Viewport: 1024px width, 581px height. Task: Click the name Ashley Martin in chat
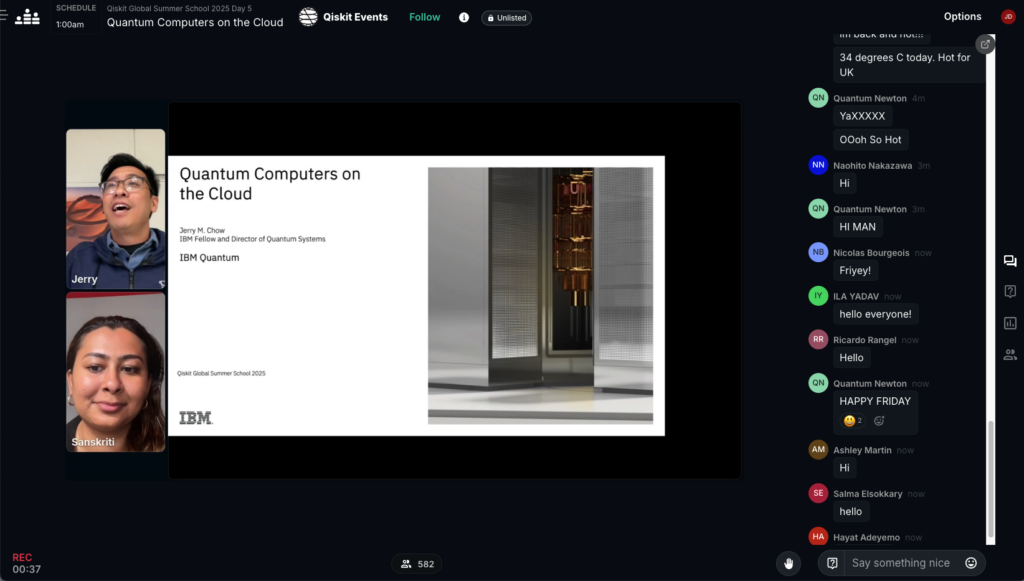pos(862,450)
